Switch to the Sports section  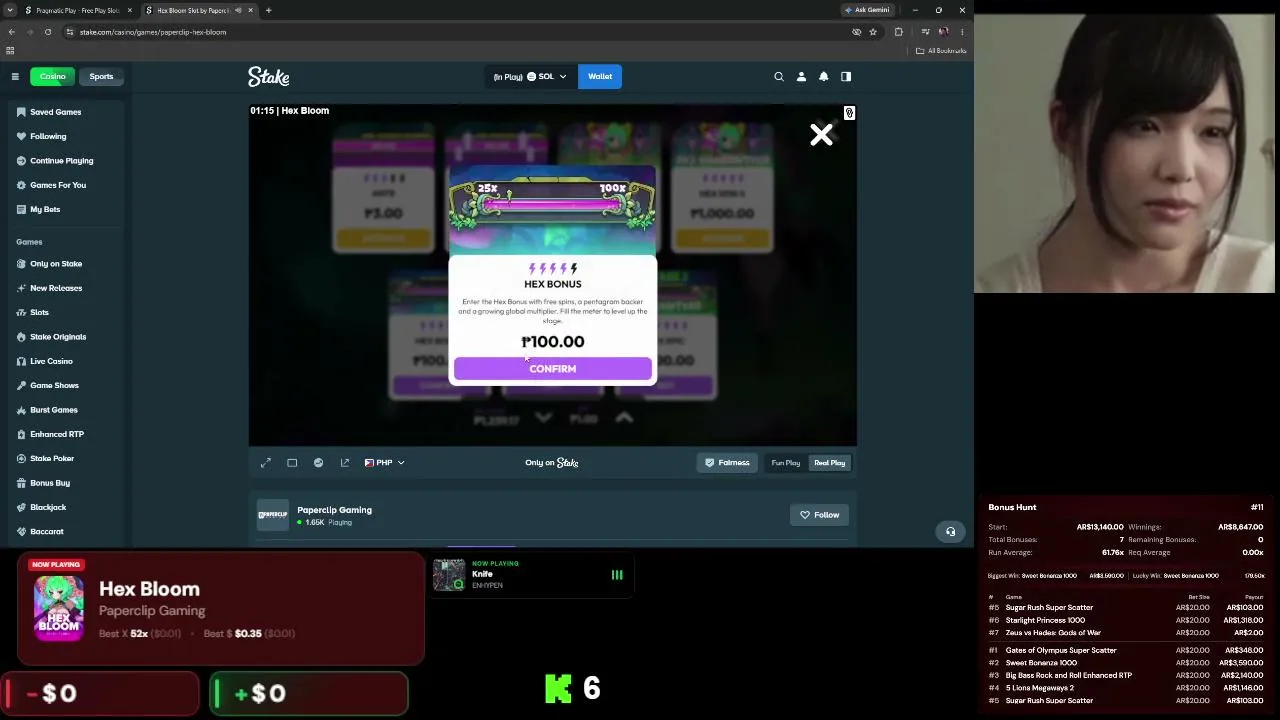[101, 76]
